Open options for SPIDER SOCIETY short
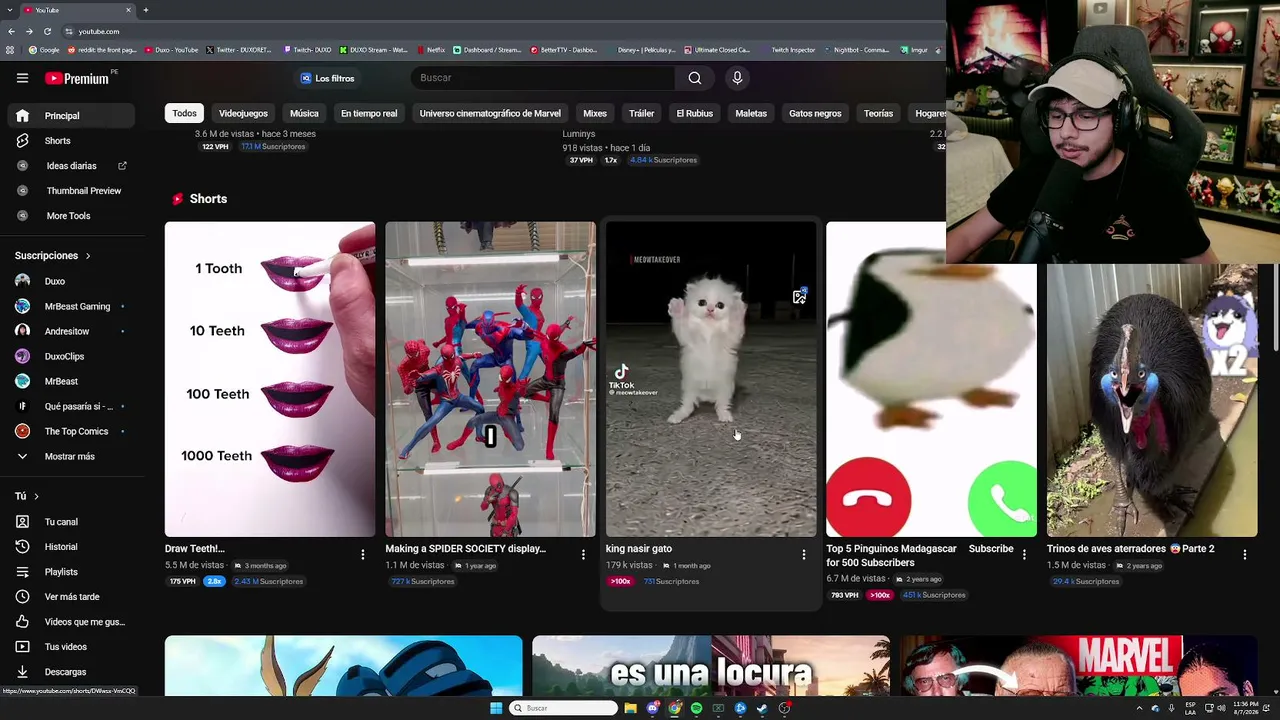The height and width of the screenshot is (720, 1280). [583, 554]
